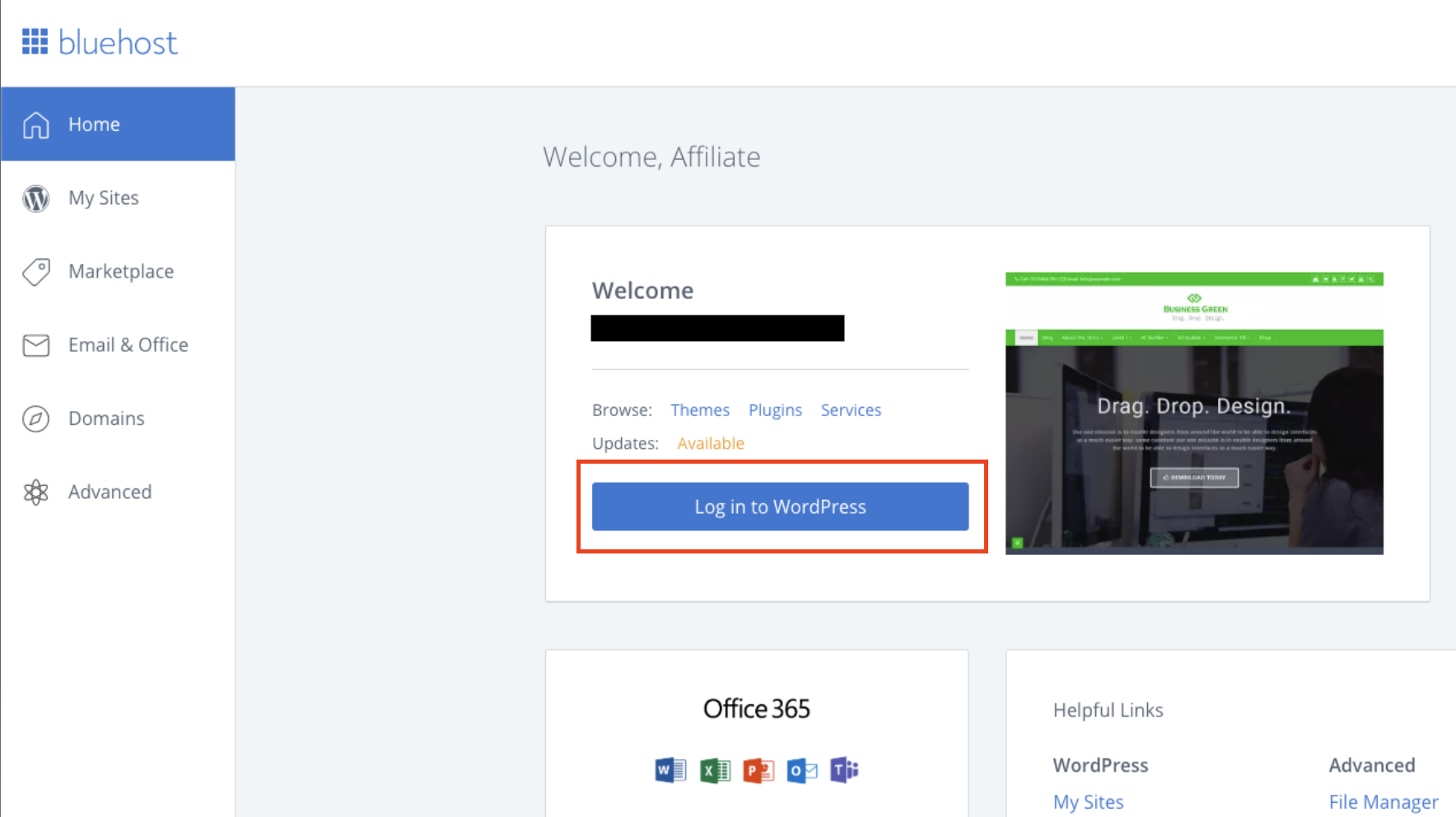Viewport: 1456px width, 817px height.
Task: Browse Themes link
Action: pos(700,410)
